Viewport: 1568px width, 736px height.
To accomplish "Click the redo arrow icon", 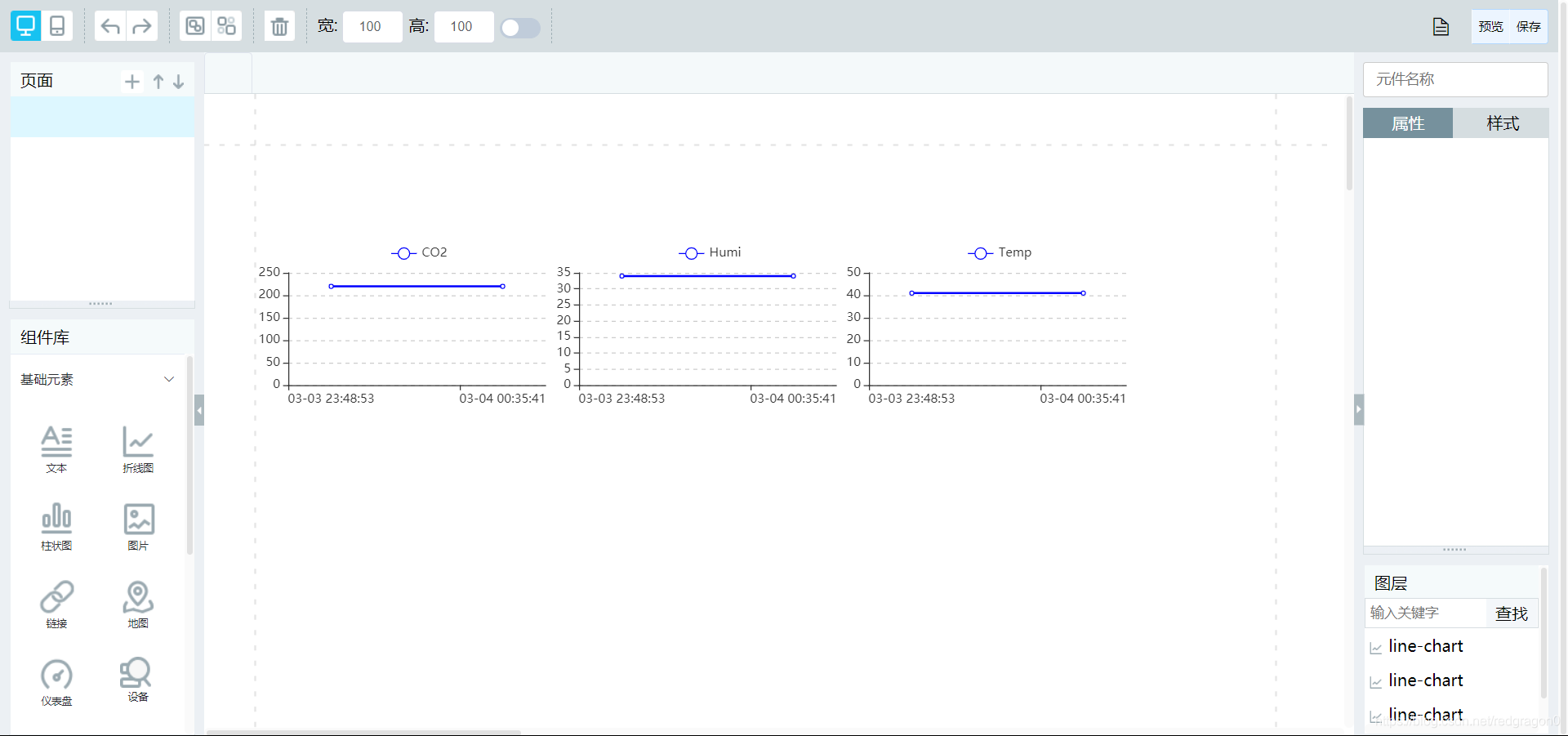I will click(142, 26).
